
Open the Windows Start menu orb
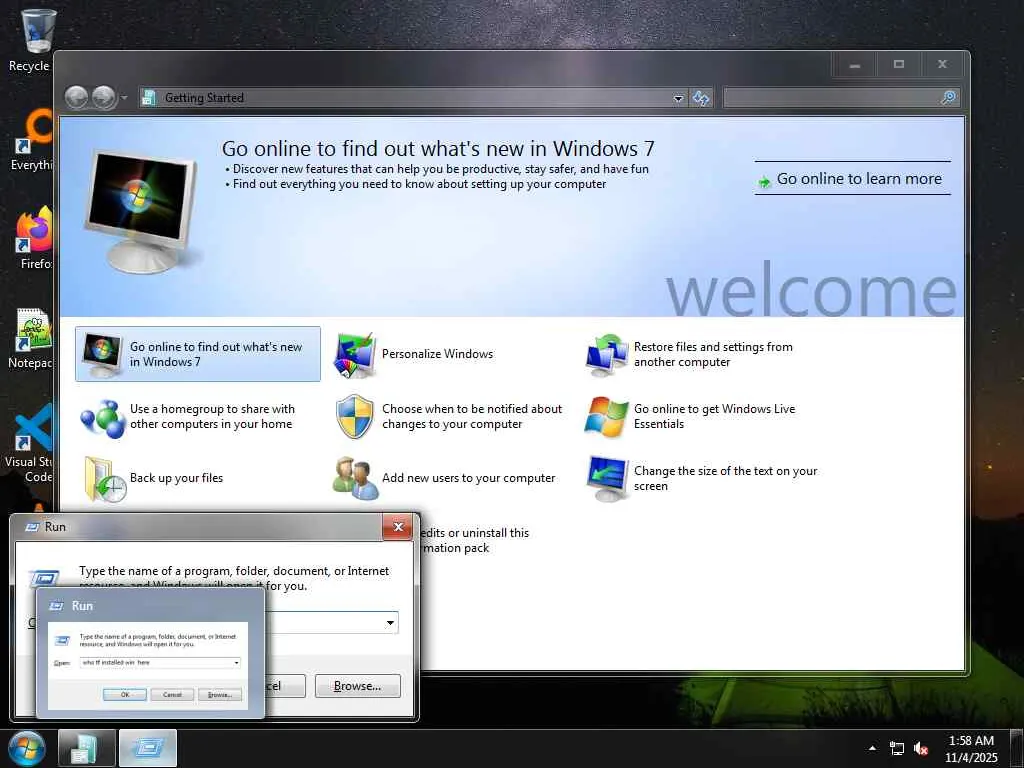(27, 748)
